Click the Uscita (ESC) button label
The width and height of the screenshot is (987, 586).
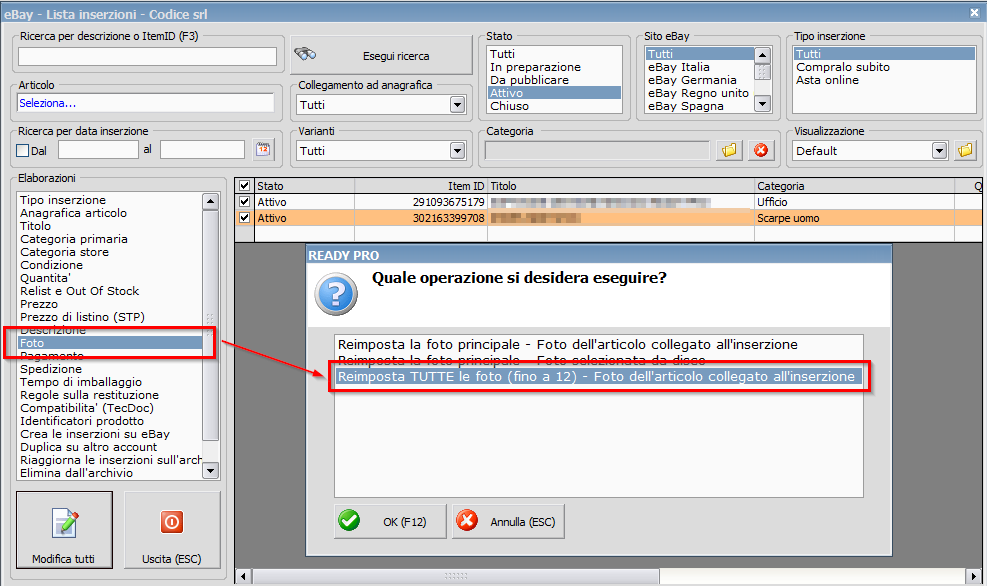click(171, 559)
